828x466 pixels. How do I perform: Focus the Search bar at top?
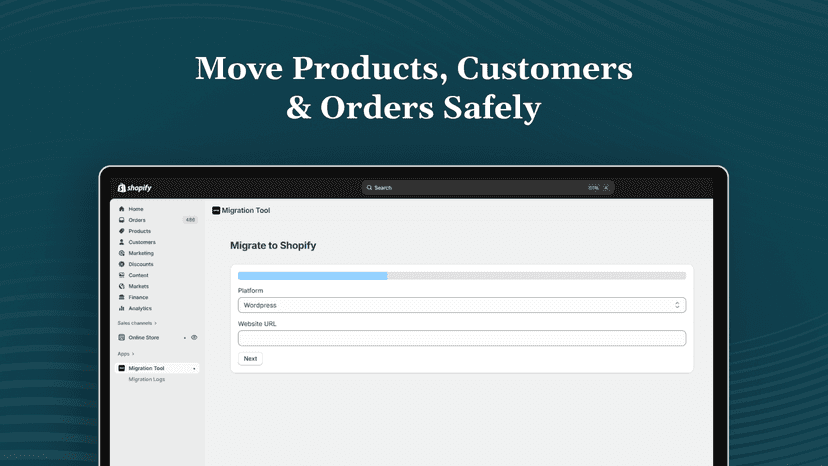coord(488,188)
